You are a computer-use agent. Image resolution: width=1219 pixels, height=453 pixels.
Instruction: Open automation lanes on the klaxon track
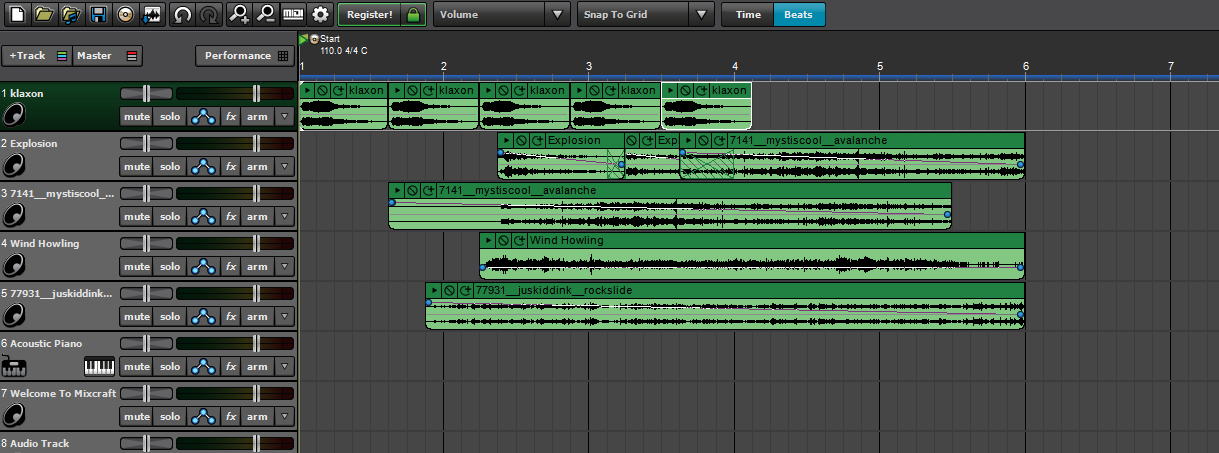[x=203, y=117]
